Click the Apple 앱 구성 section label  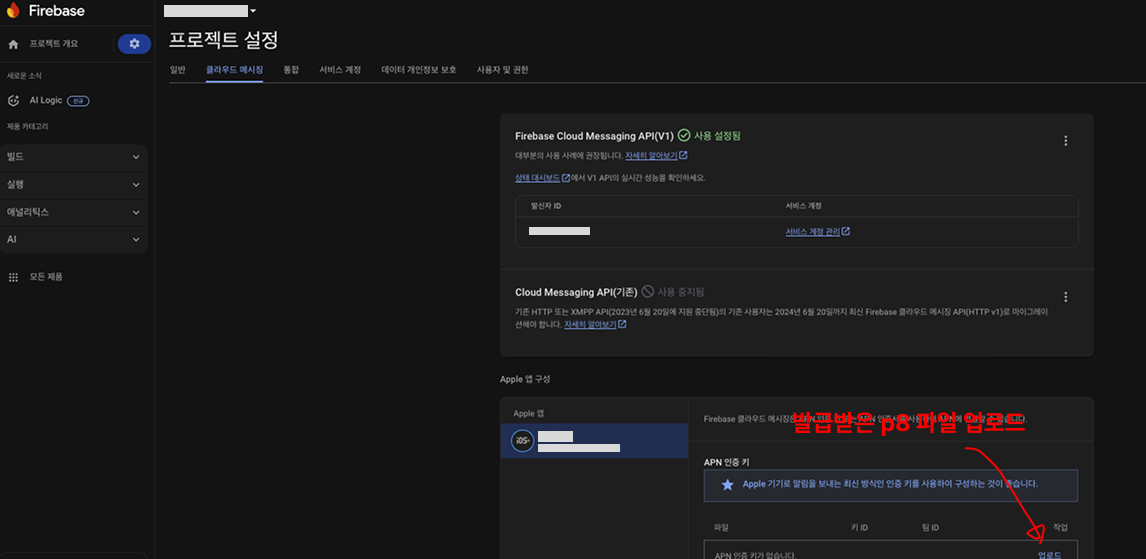(525, 379)
